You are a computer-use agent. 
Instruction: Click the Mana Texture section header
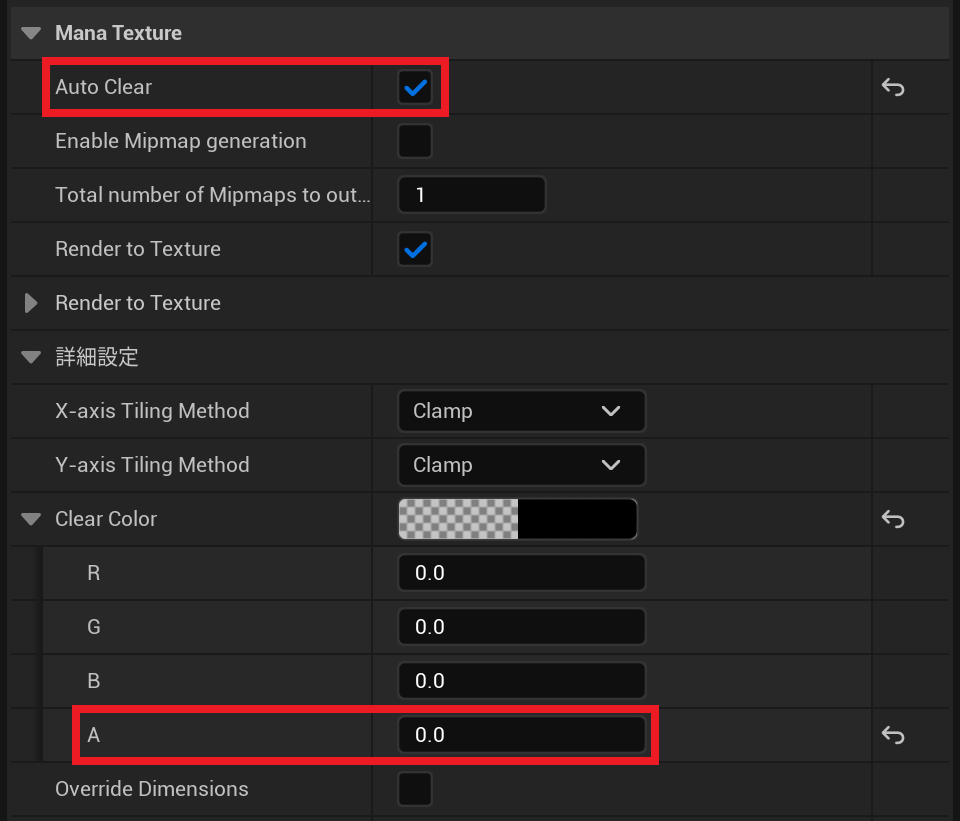(118, 33)
